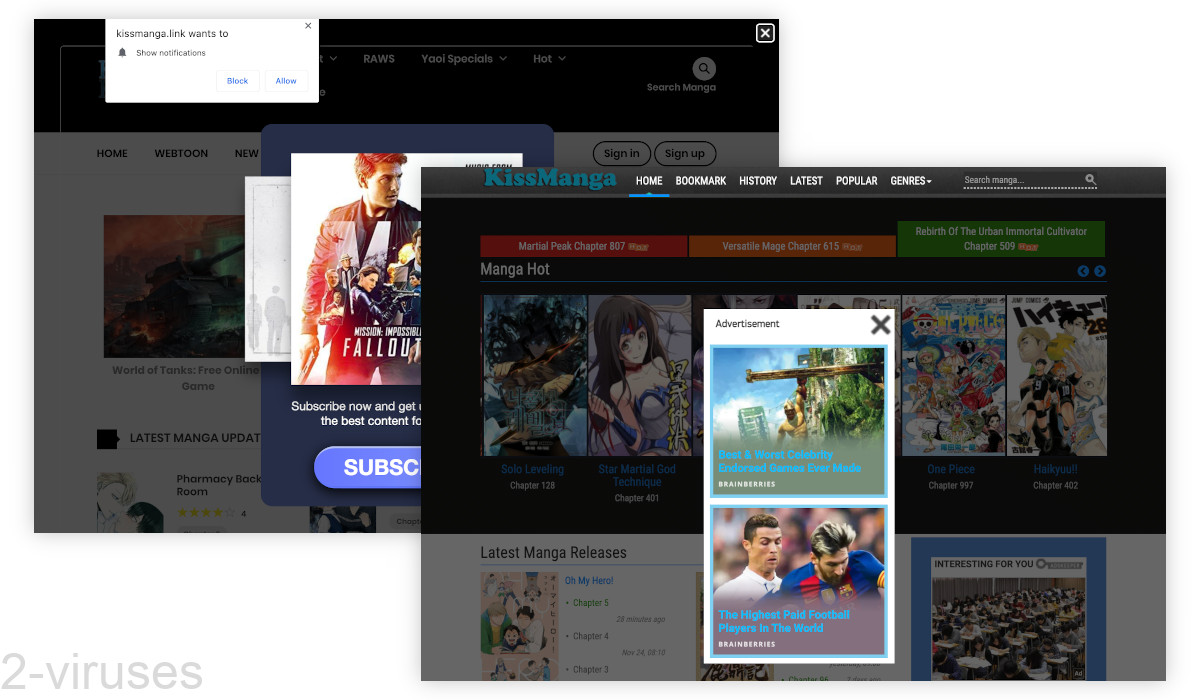1200x700 pixels.
Task: Open the Search Manga magnifier in back window
Action: click(705, 69)
